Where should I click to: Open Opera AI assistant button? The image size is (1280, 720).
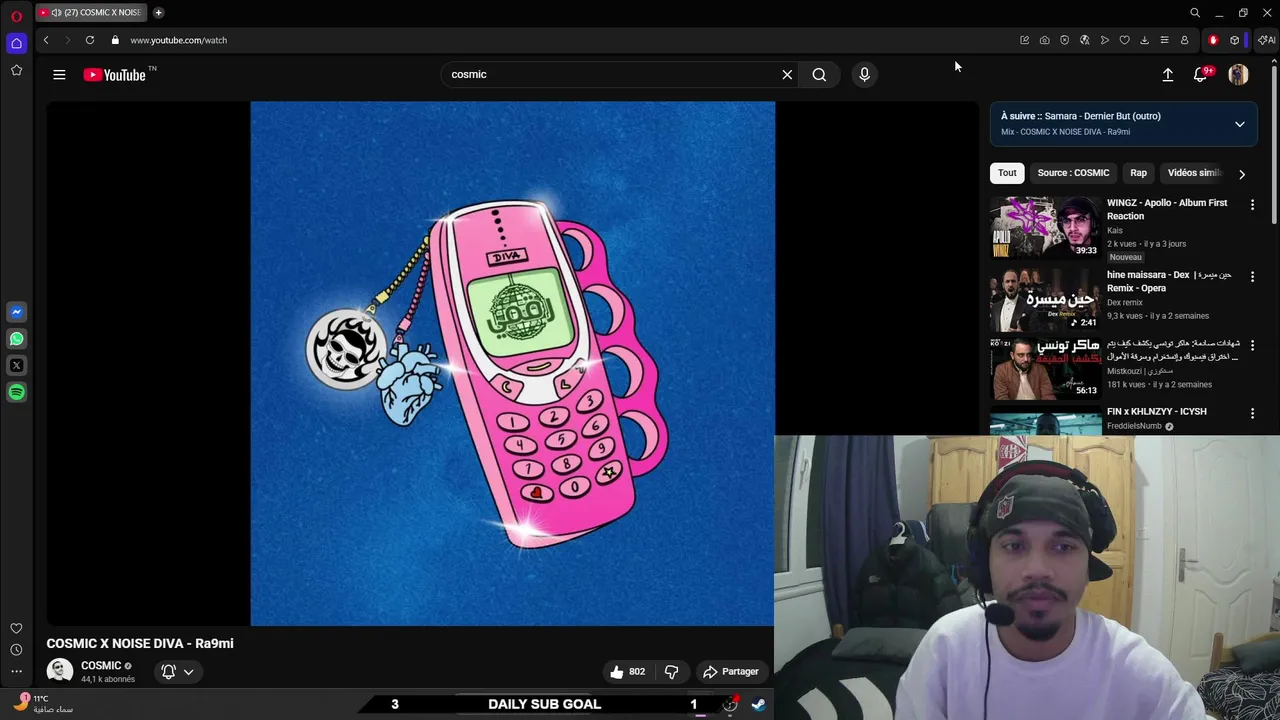[x=1266, y=40]
